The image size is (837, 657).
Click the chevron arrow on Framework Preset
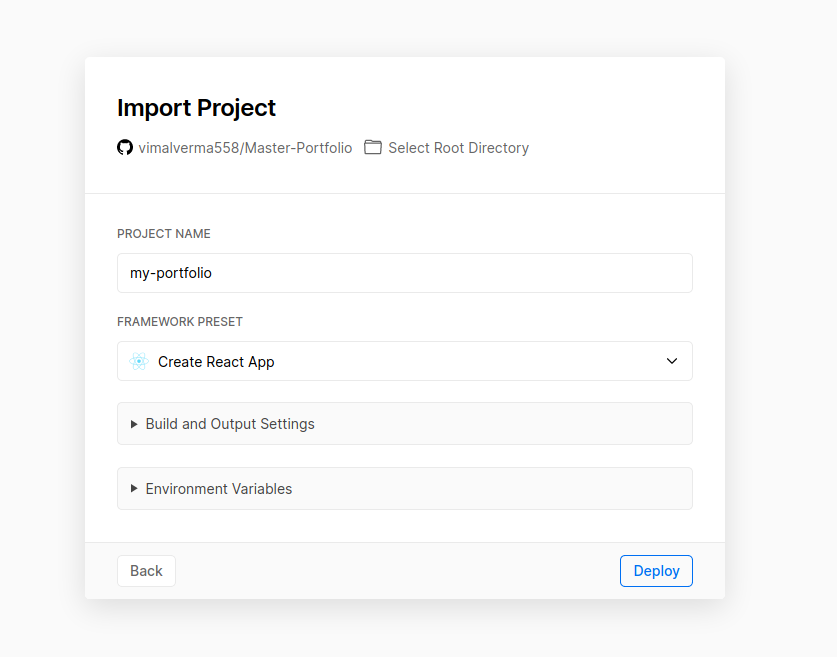[x=672, y=361]
